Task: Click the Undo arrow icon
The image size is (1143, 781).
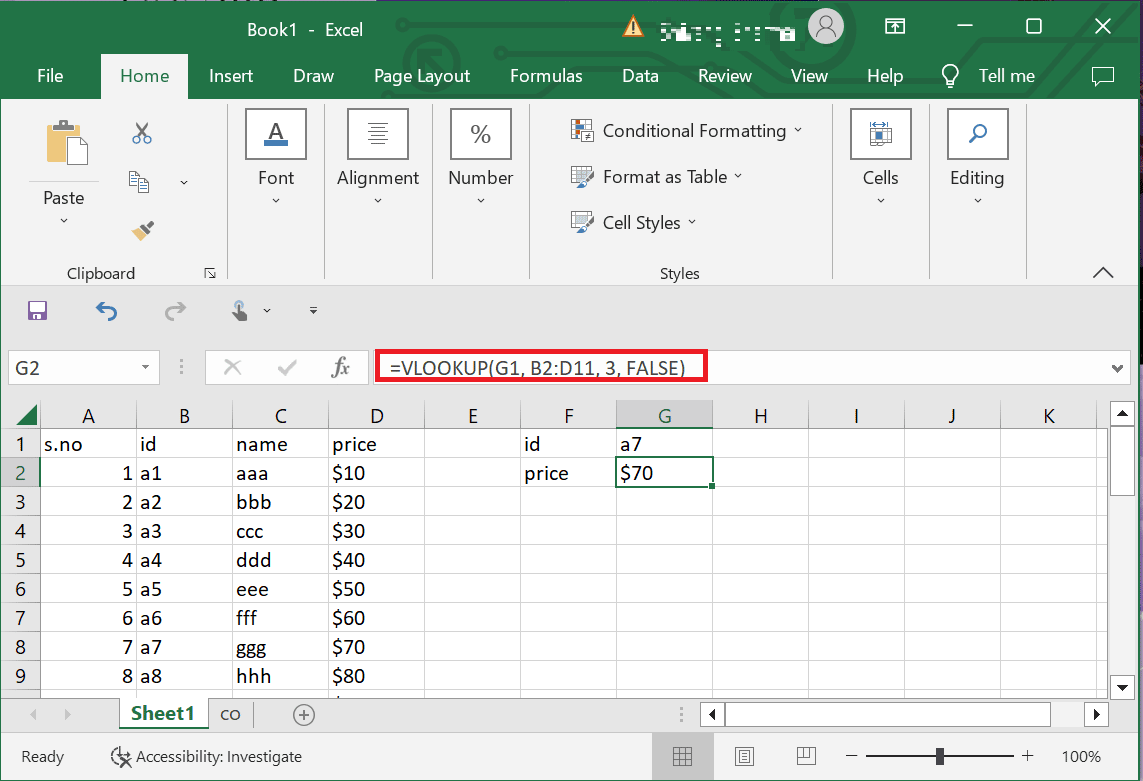Action: 106,311
